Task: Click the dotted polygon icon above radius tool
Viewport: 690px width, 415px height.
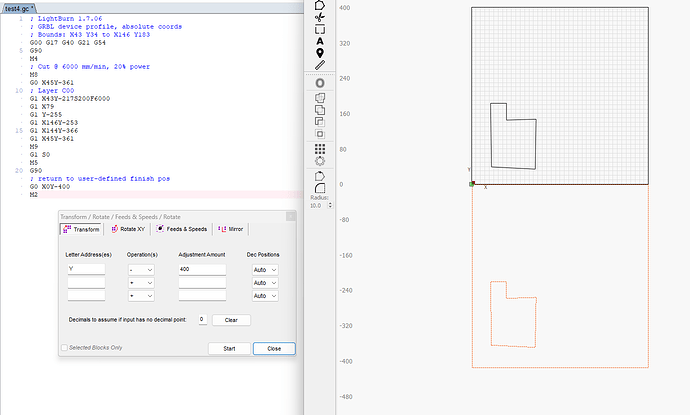Action: coord(320,176)
